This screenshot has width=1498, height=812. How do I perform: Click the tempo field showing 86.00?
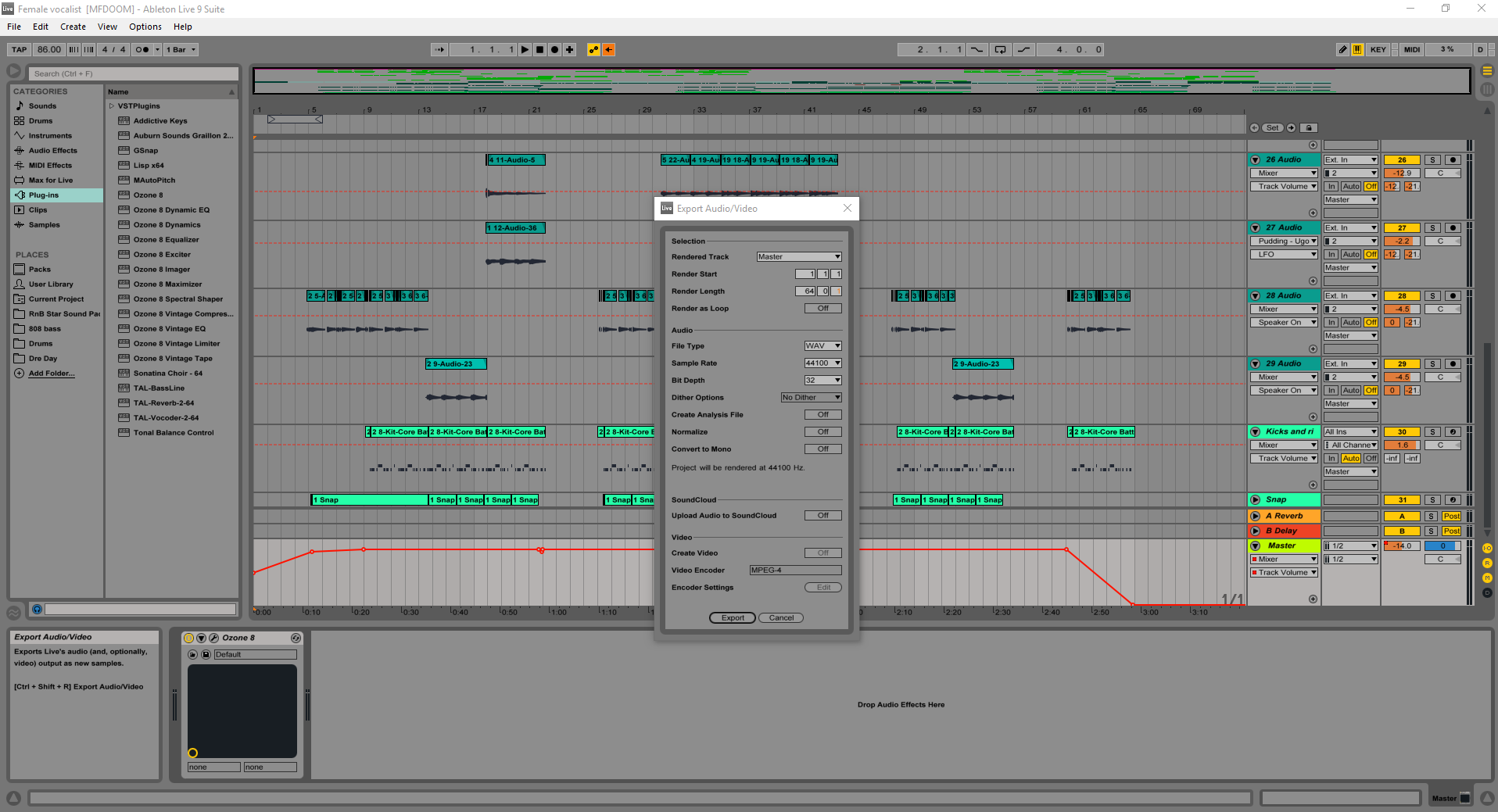click(x=49, y=49)
